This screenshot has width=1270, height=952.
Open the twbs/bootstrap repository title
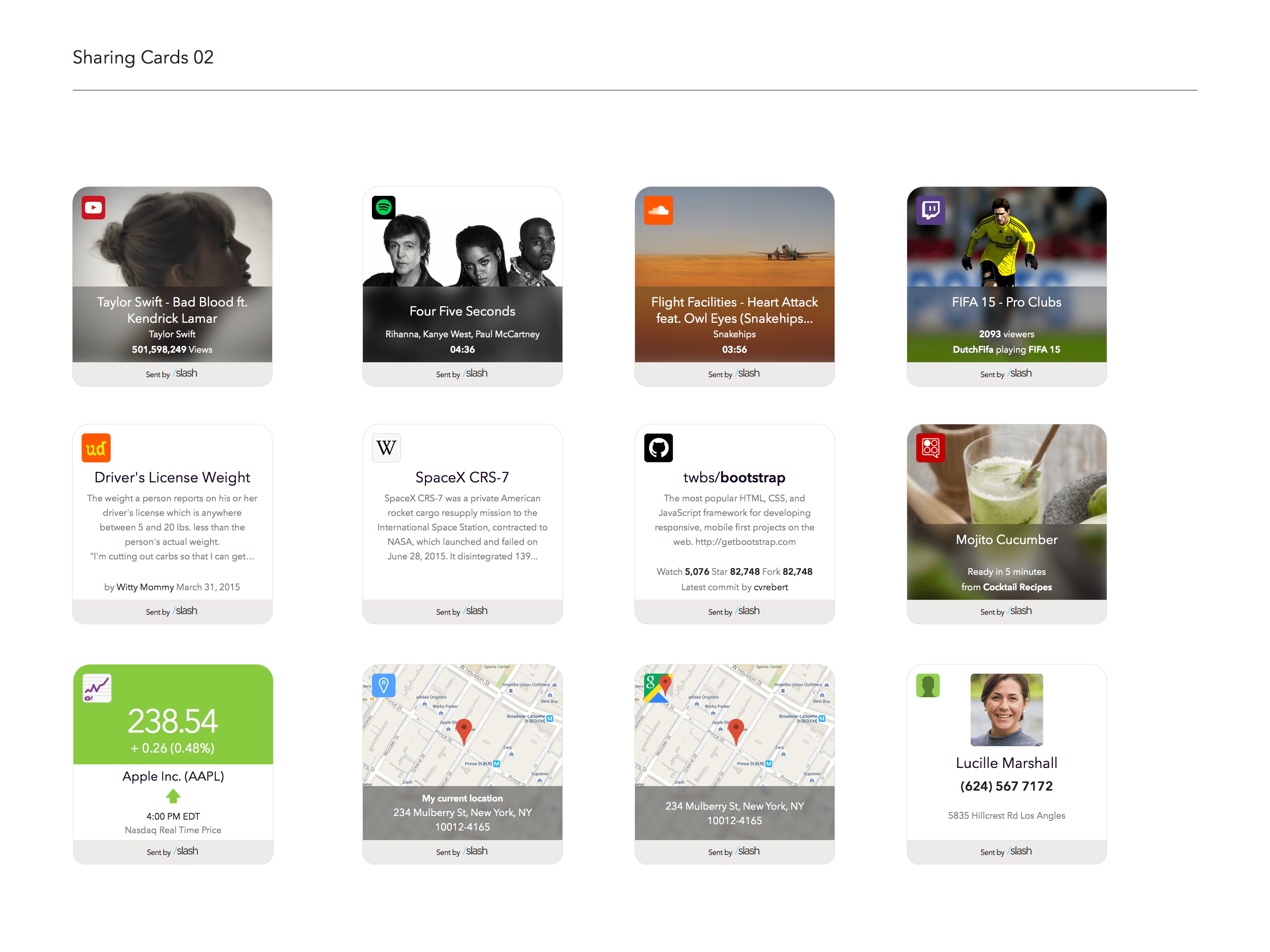[734, 477]
